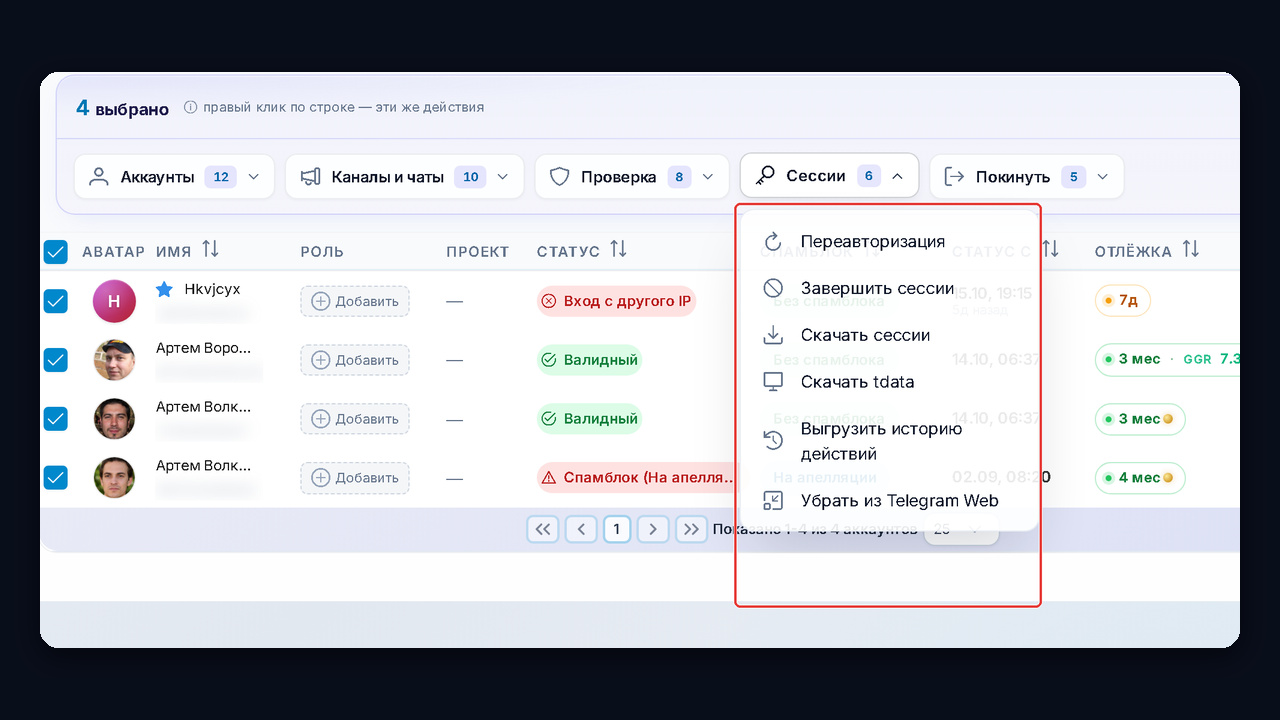The image size is (1280, 720).
Task: Expand the Каналы и чаты dropdown
Action: 405,177
